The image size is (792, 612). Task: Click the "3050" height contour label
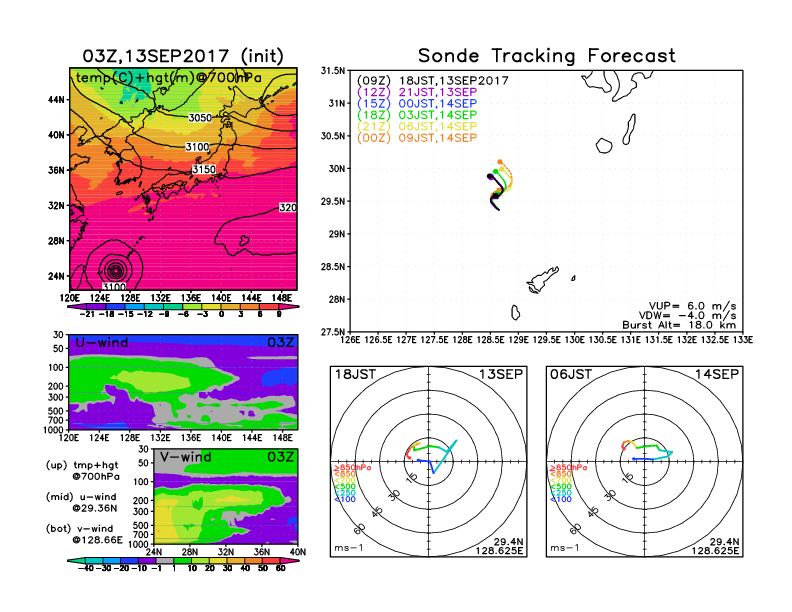(200, 118)
